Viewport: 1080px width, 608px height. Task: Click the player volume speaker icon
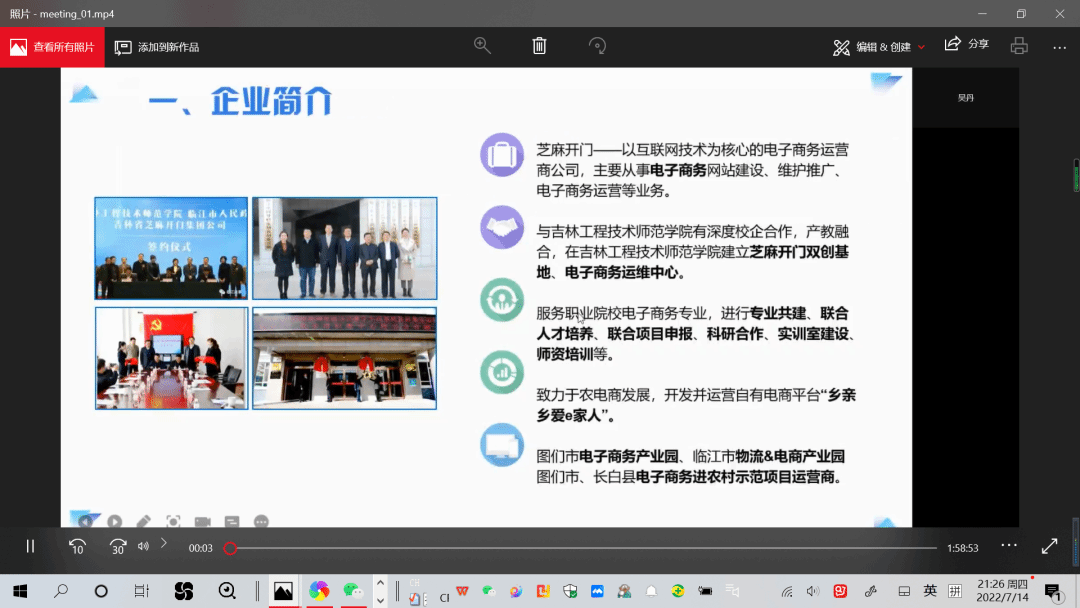[143, 546]
